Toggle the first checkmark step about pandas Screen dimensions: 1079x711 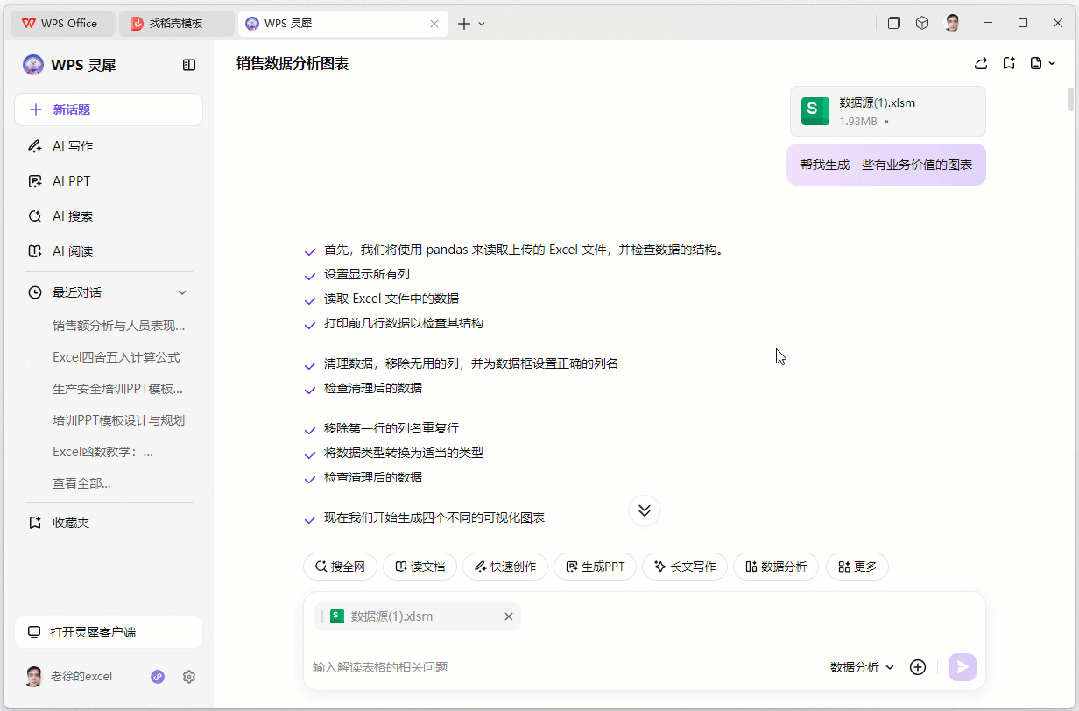(x=309, y=249)
